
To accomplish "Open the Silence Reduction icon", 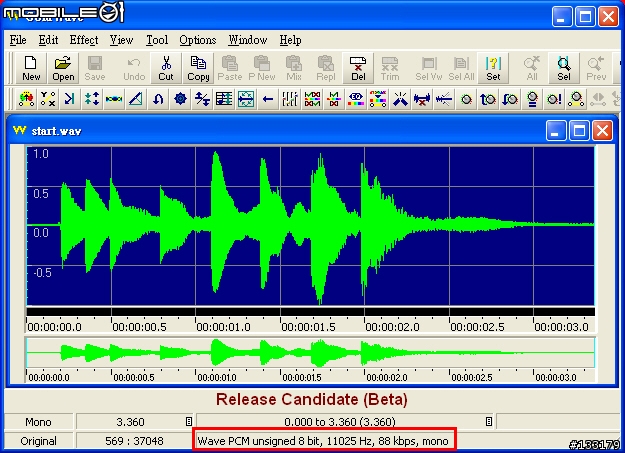I will (x=422, y=99).
